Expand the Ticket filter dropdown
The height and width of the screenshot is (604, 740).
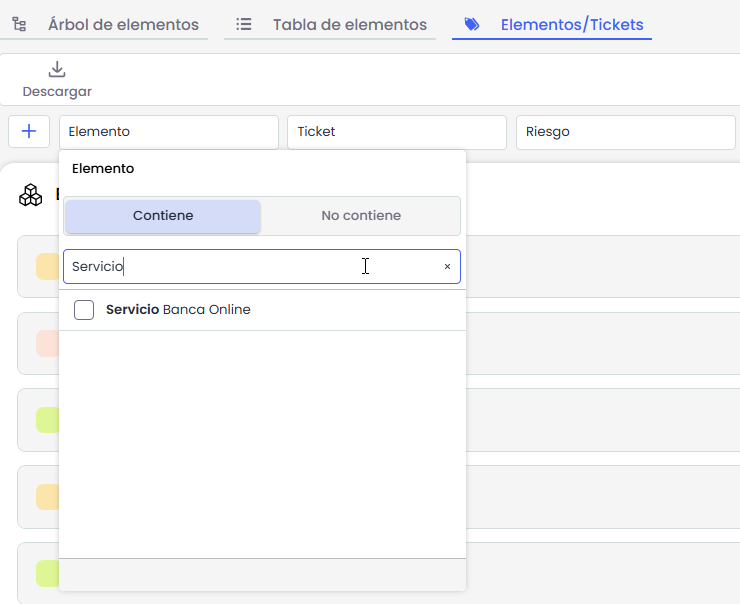point(396,132)
